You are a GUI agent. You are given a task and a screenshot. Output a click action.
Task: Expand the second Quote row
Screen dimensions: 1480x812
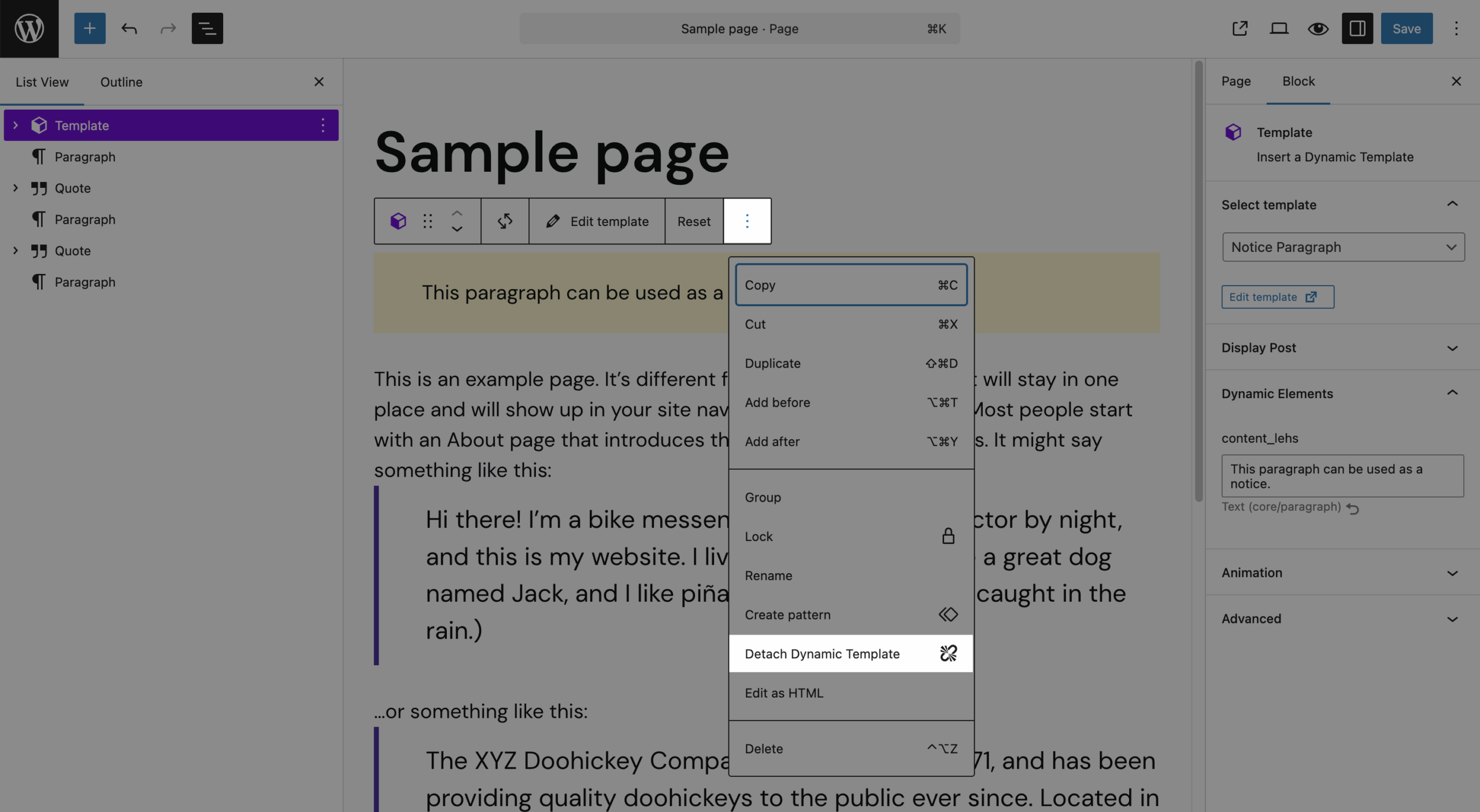click(x=16, y=250)
